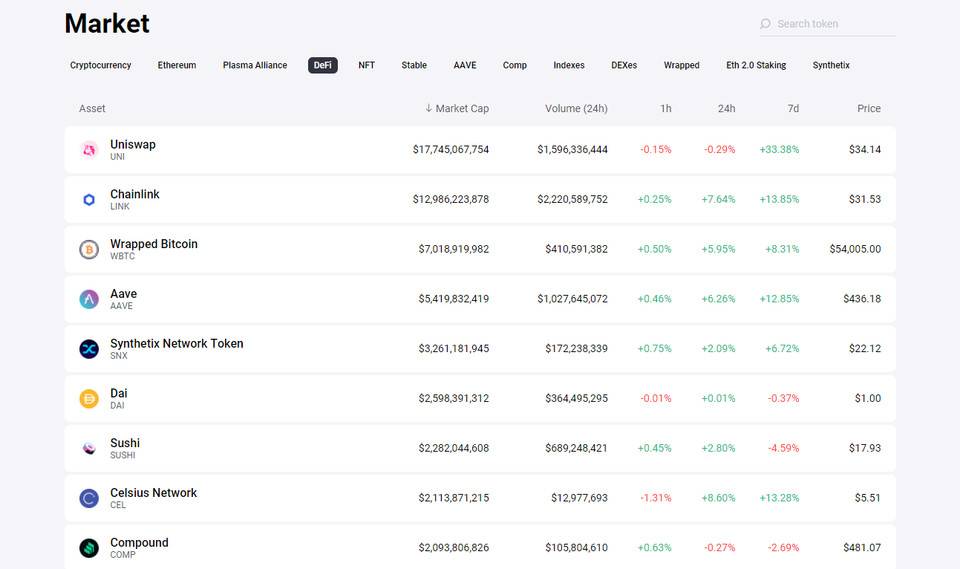Sort table by Market Cap column
This screenshot has width=960, height=569.
click(x=461, y=108)
